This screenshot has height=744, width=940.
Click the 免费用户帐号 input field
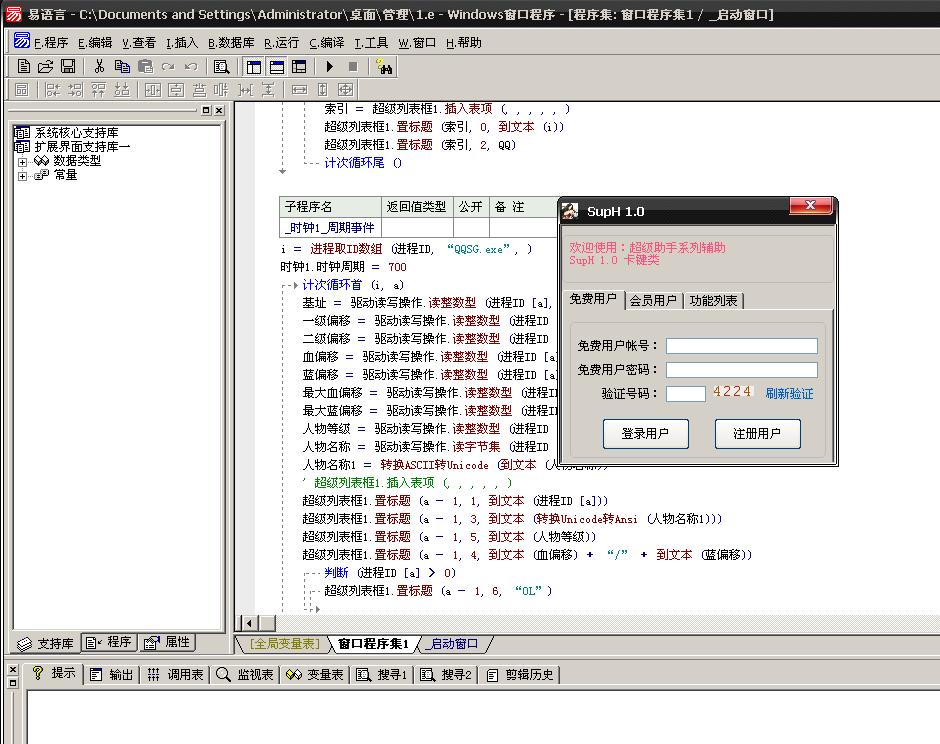[x=742, y=346]
